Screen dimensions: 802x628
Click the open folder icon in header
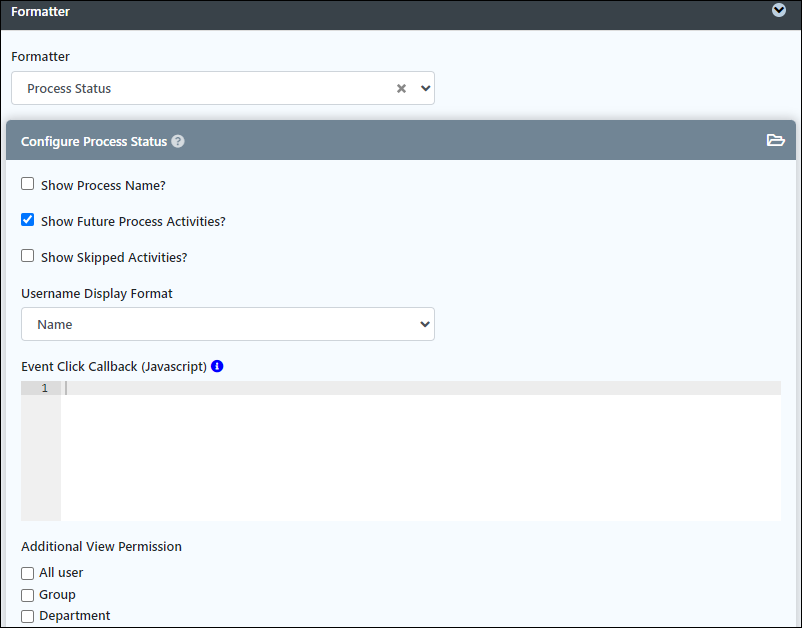(775, 140)
